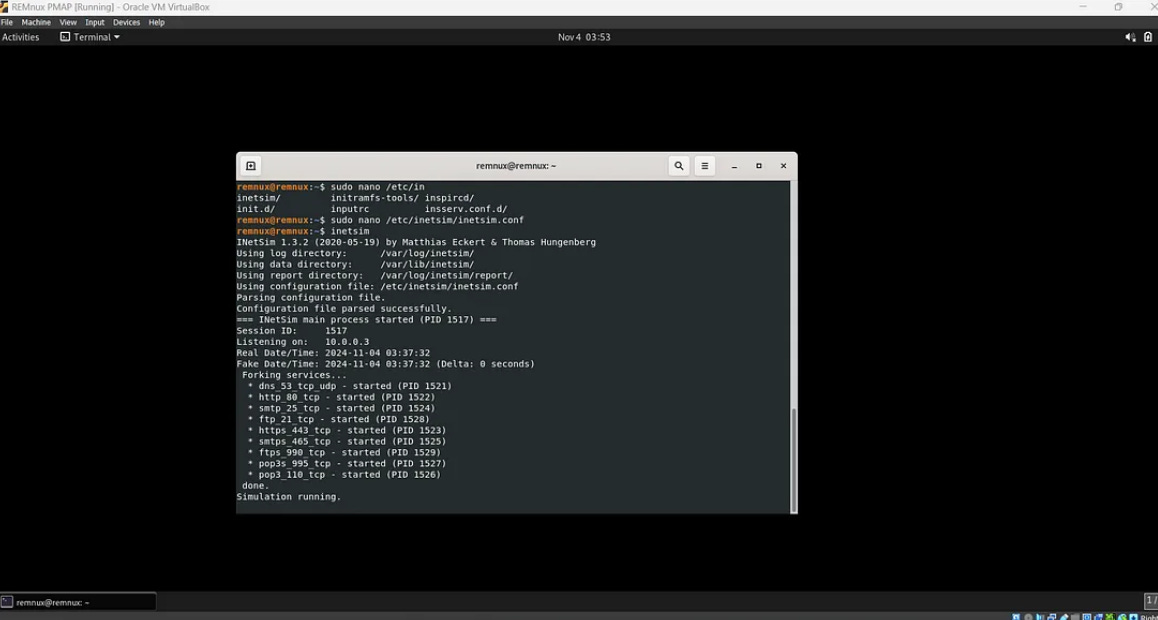Open new tab in terminal window
The width and height of the screenshot is (1158, 620).
pyautogui.click(x=250, y=166)
